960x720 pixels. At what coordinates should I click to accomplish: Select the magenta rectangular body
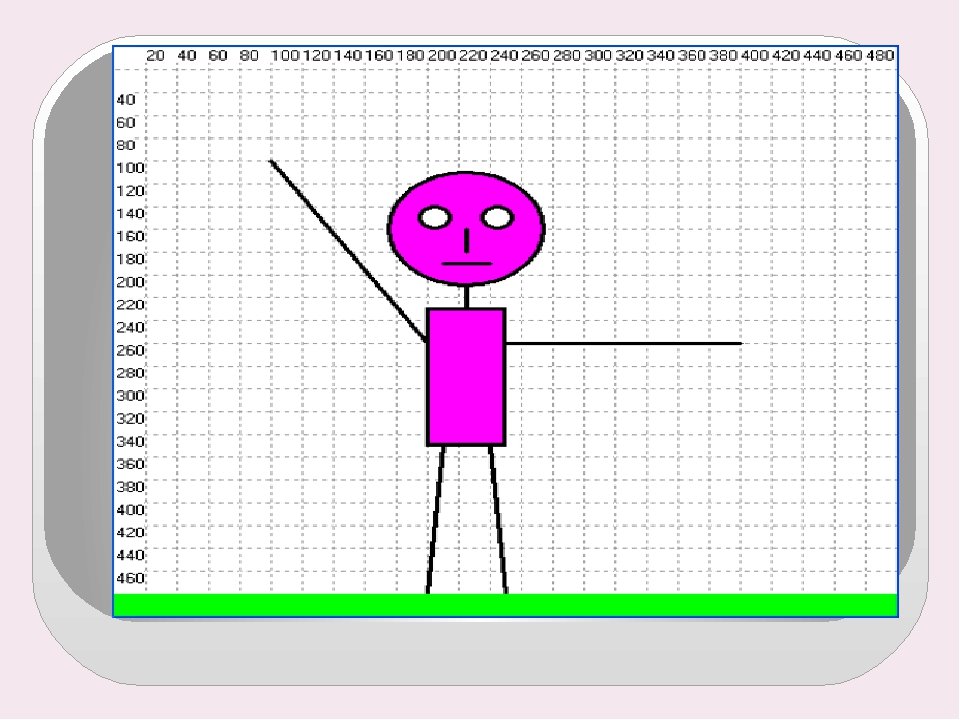(466, 377)
